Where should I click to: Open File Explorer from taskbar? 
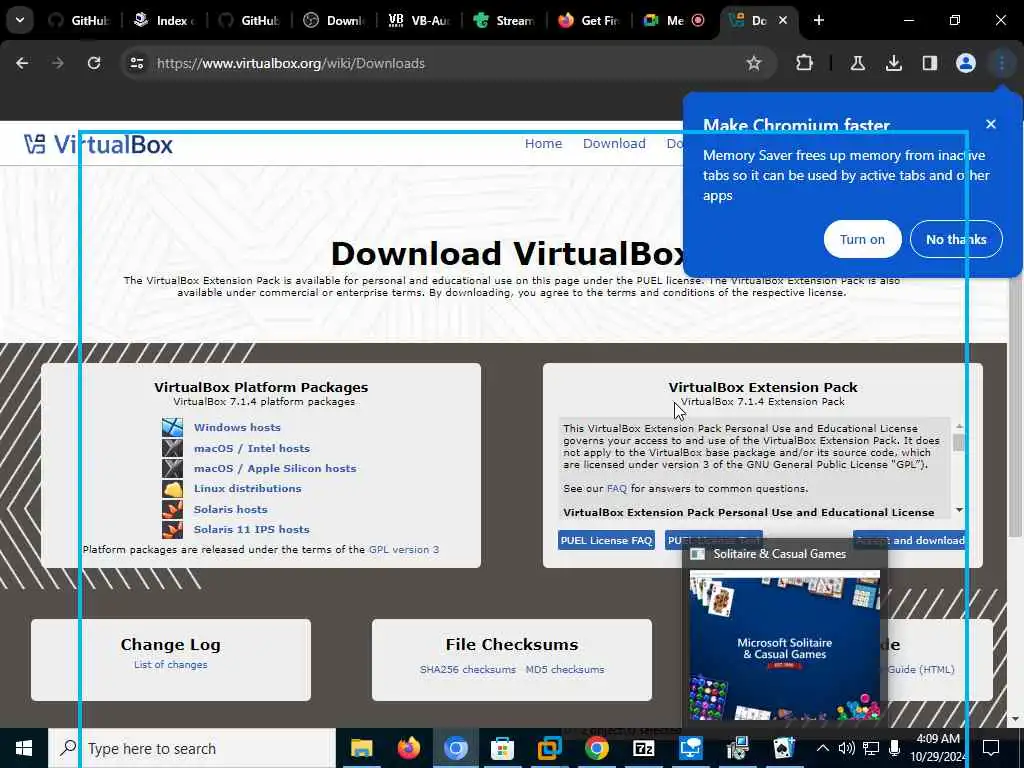361,748
